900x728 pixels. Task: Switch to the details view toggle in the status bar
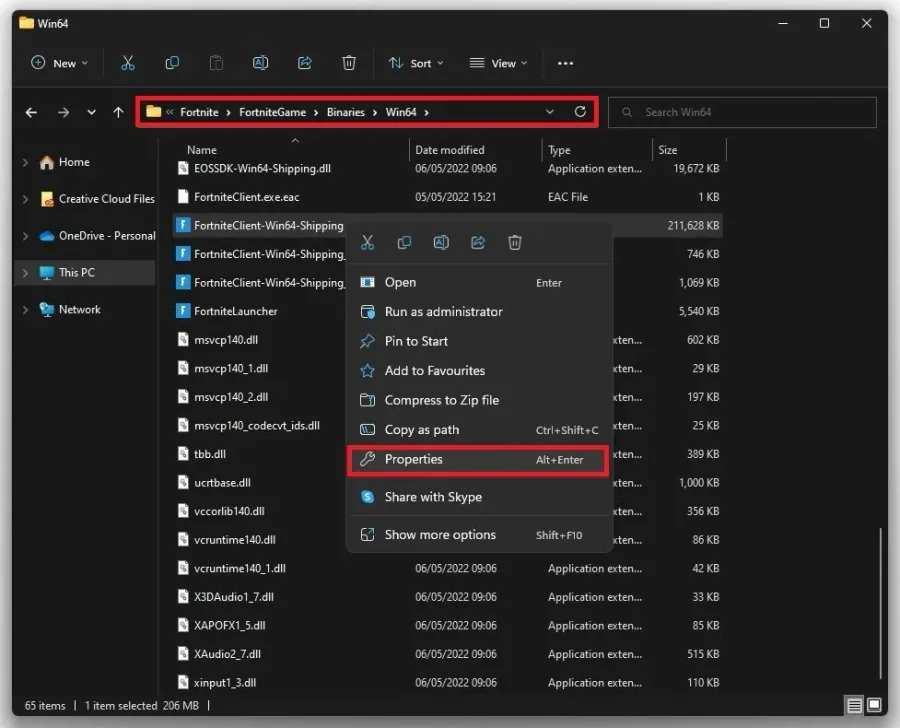[855, 704]
